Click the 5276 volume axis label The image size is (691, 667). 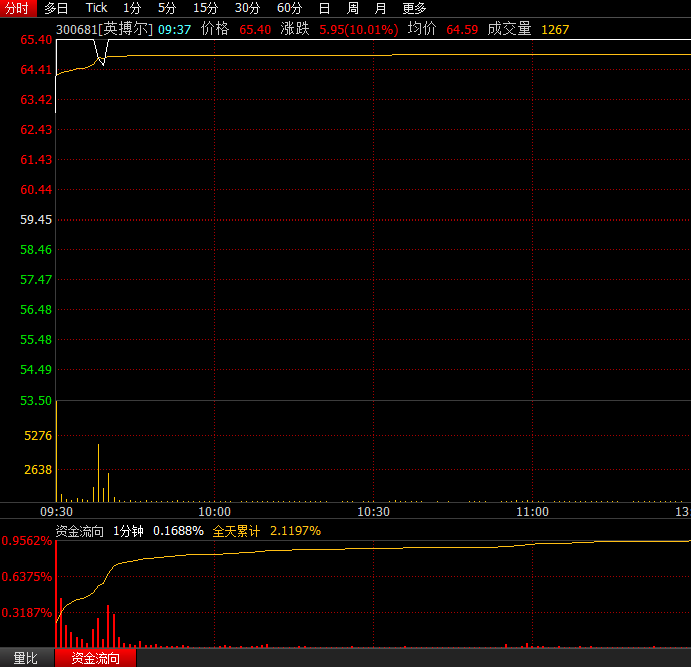point(38,436)
